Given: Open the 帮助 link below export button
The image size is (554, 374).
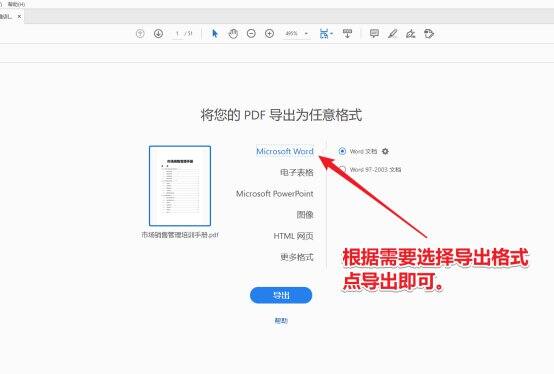Looking at the screenshot, I should click(281, 321).
